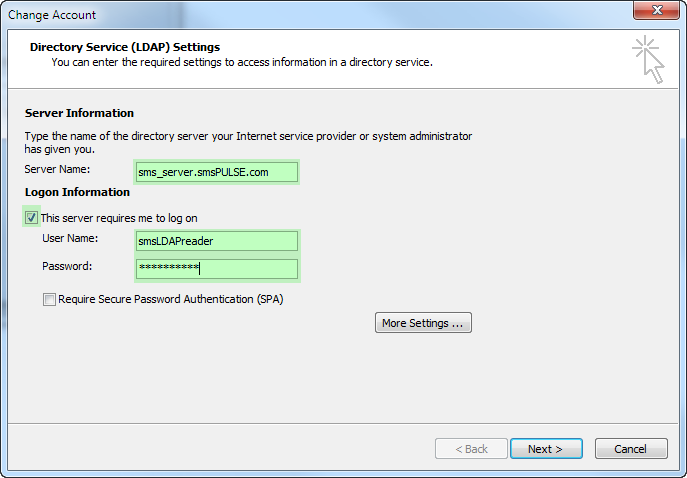The image size is (687, 478).
Task: Uncheck This server requires me to log on
Action: [x=31, y=217]
